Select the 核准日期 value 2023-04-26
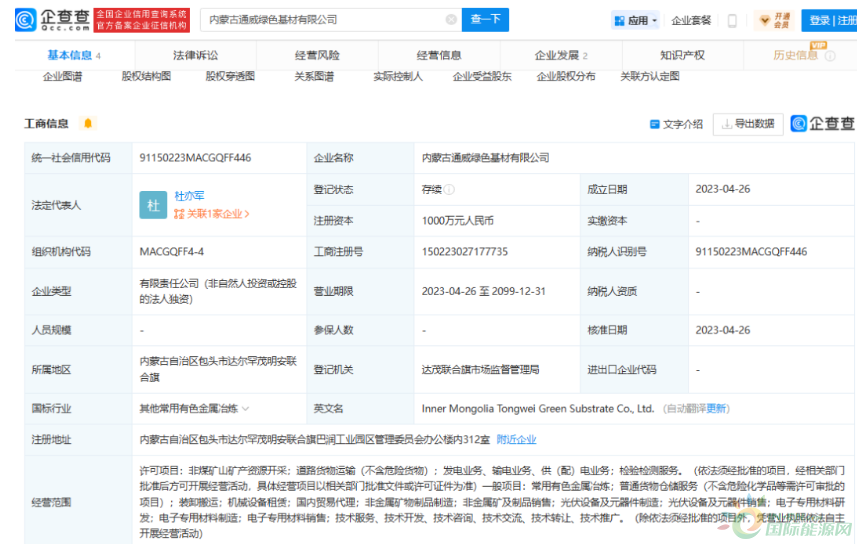Viewport: 857px width, 544px height. [723, 330]
